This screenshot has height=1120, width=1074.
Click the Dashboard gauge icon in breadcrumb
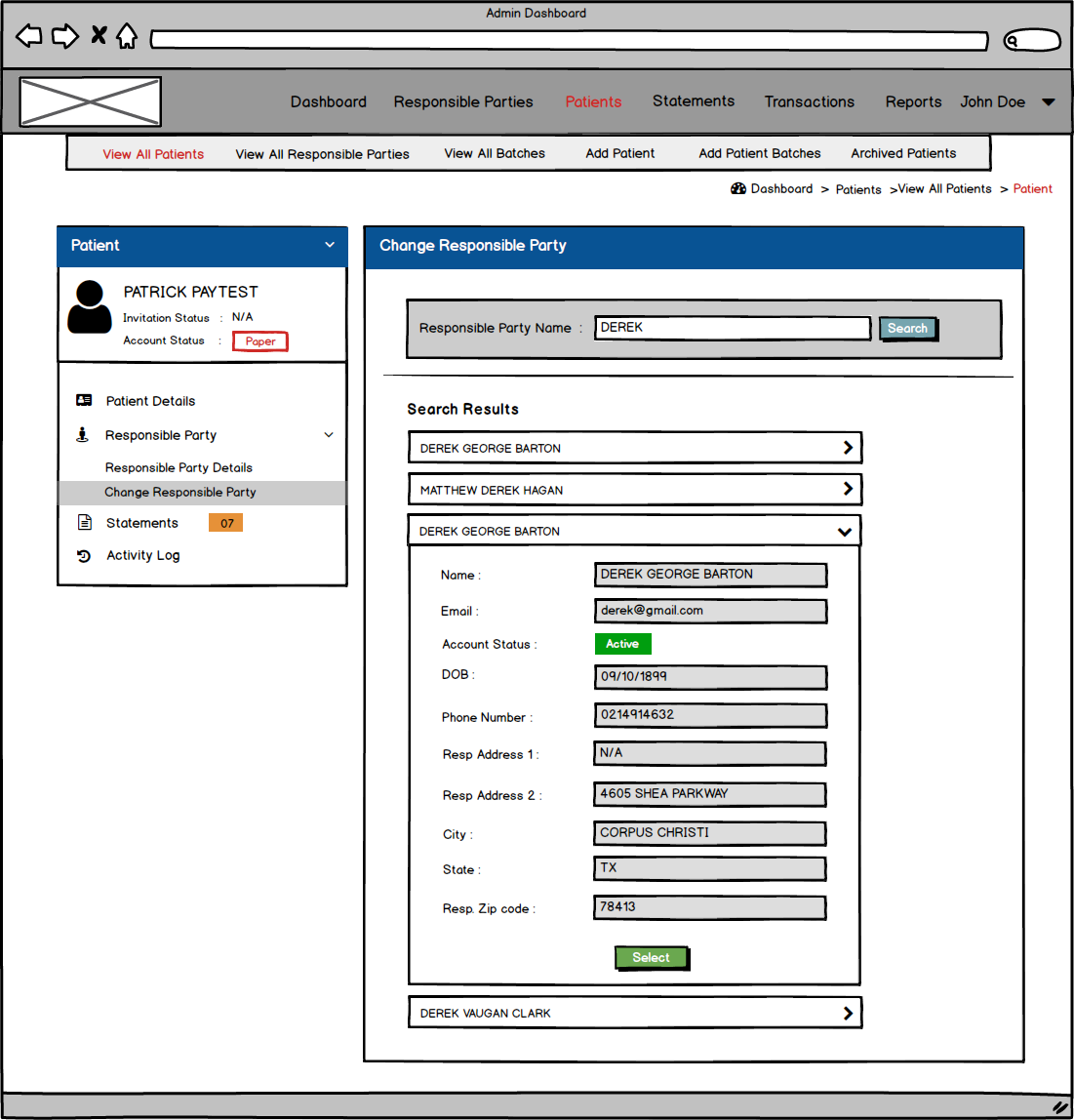pos(738,188)
